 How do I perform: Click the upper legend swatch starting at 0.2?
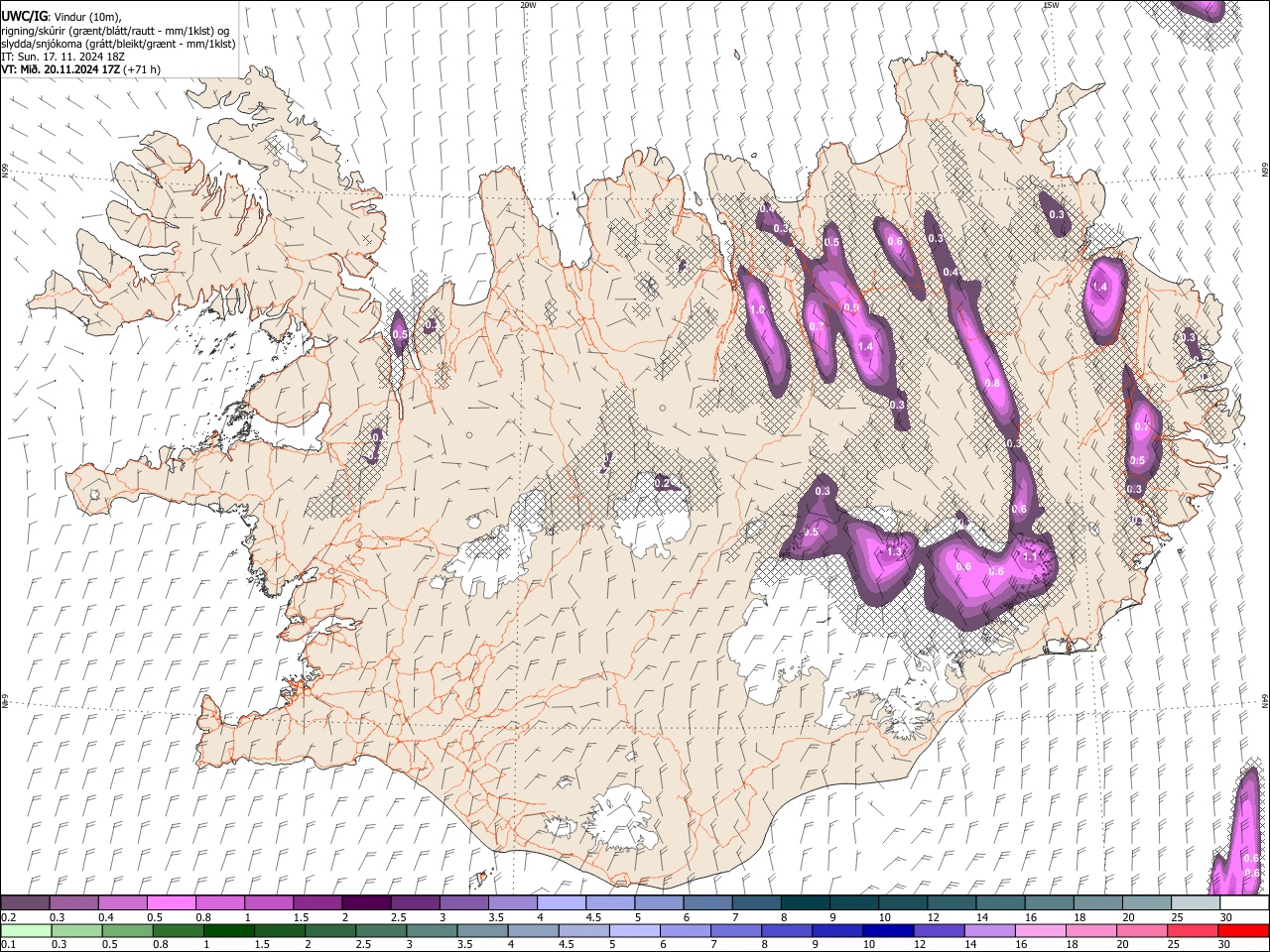pyautogui.click(x=25, y=903)
